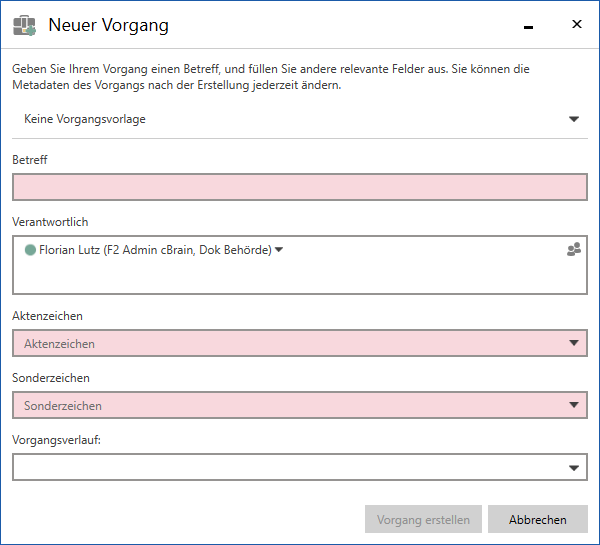Click the Keine Vorgangsvorlage text

click(x=85, y=119)
